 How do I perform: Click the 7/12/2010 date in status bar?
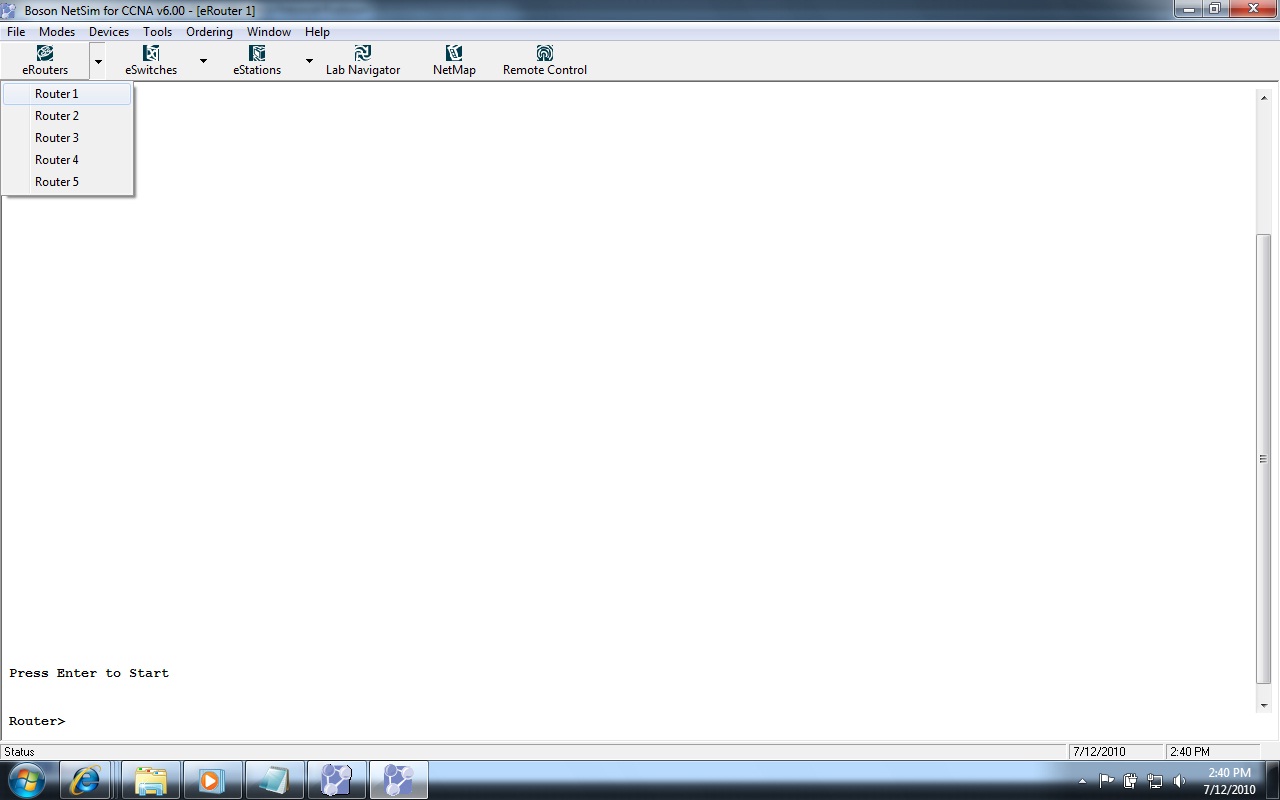click(x=1099, y=752)
